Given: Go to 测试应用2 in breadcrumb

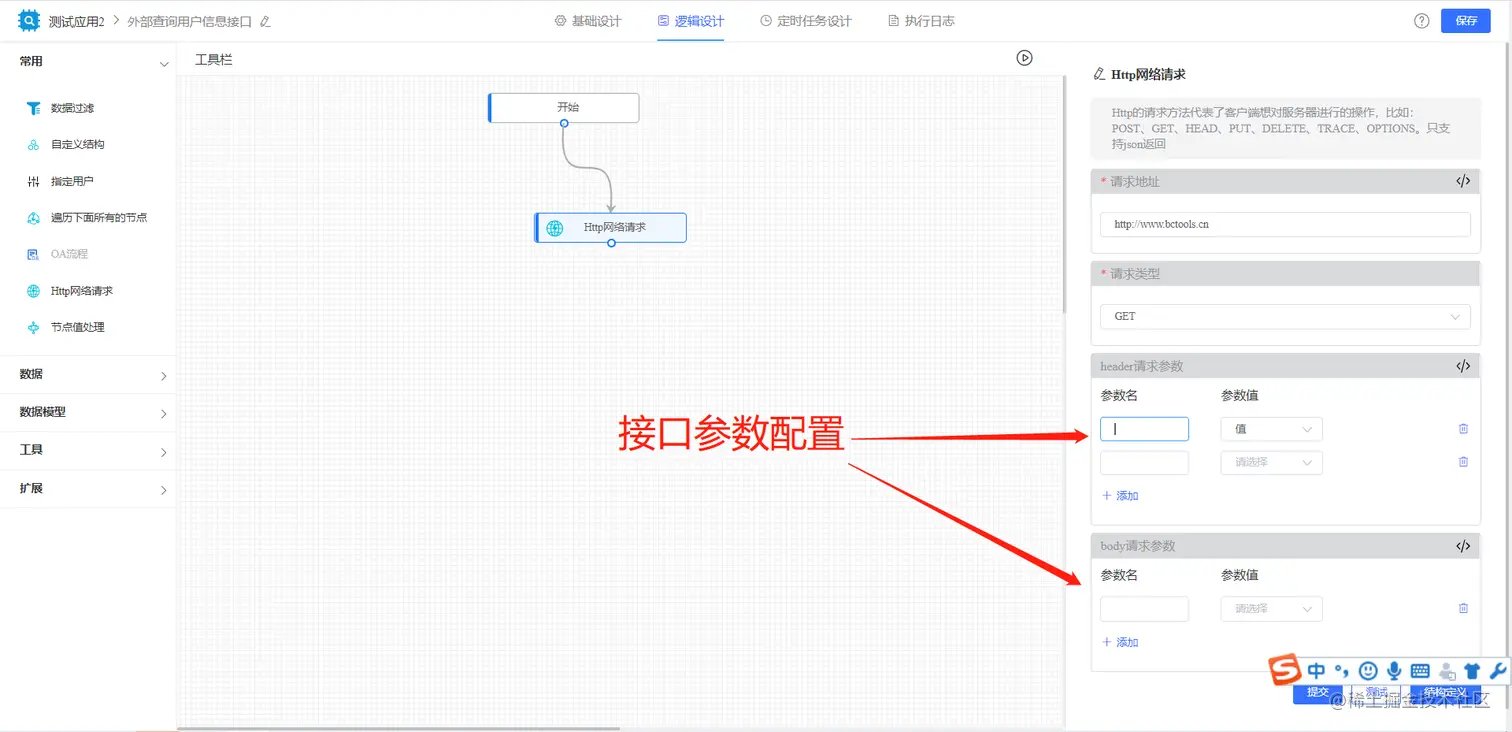Looking at the screenshot, I should 76,21.
